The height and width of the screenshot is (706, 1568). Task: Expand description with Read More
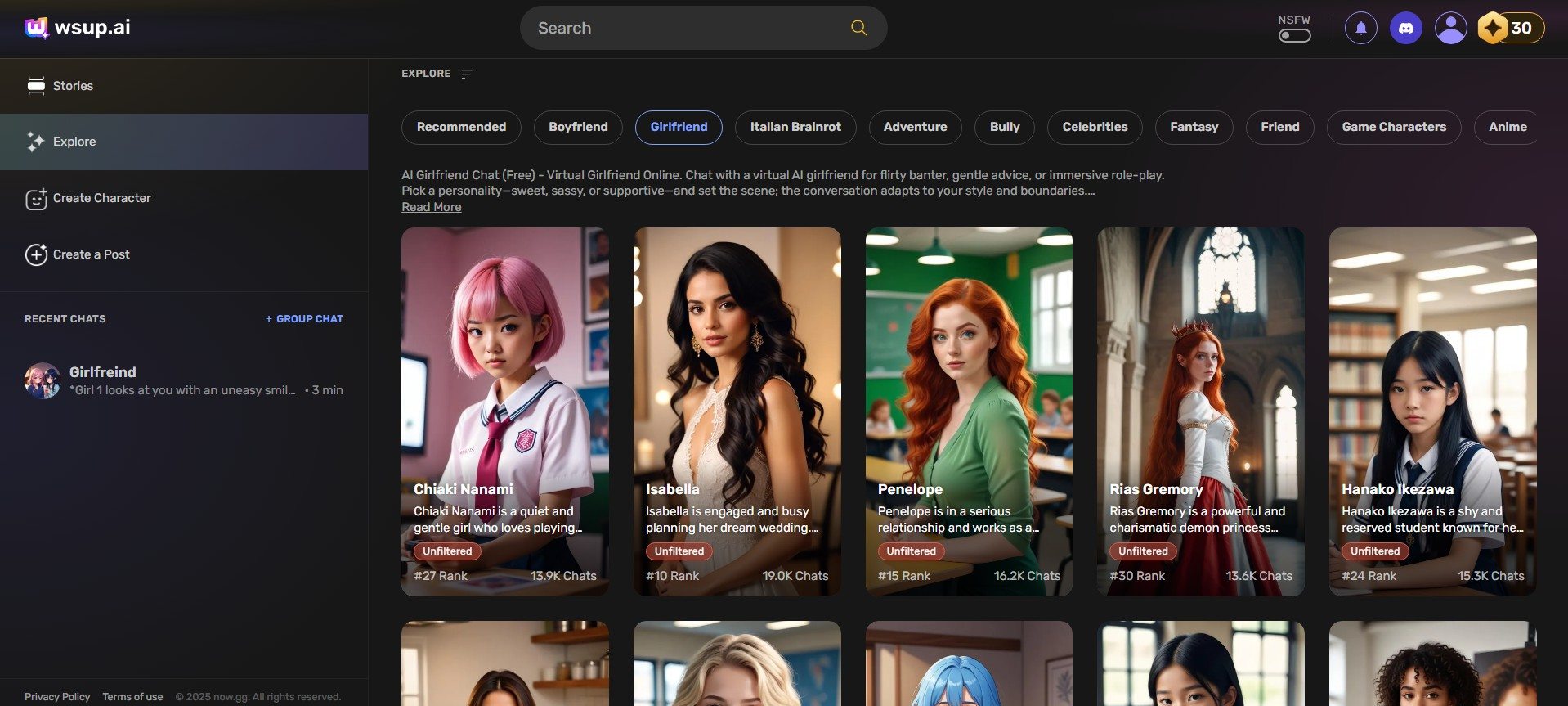[x=431, y=207]
